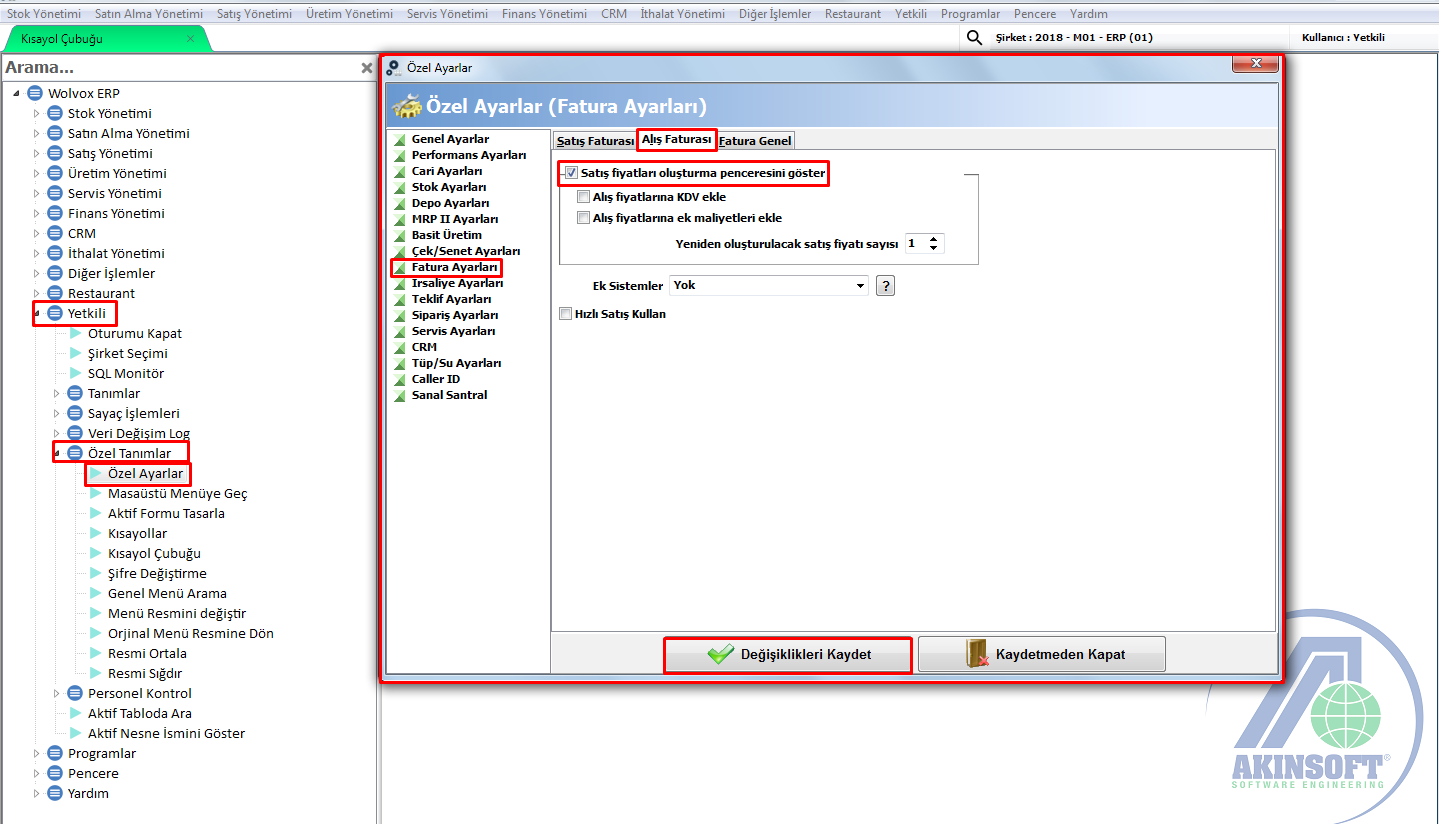This screenshot has width=1439, height=824.
Task: Click the green flag icon beside Stok Ayarları
Action: pos(400,187)
